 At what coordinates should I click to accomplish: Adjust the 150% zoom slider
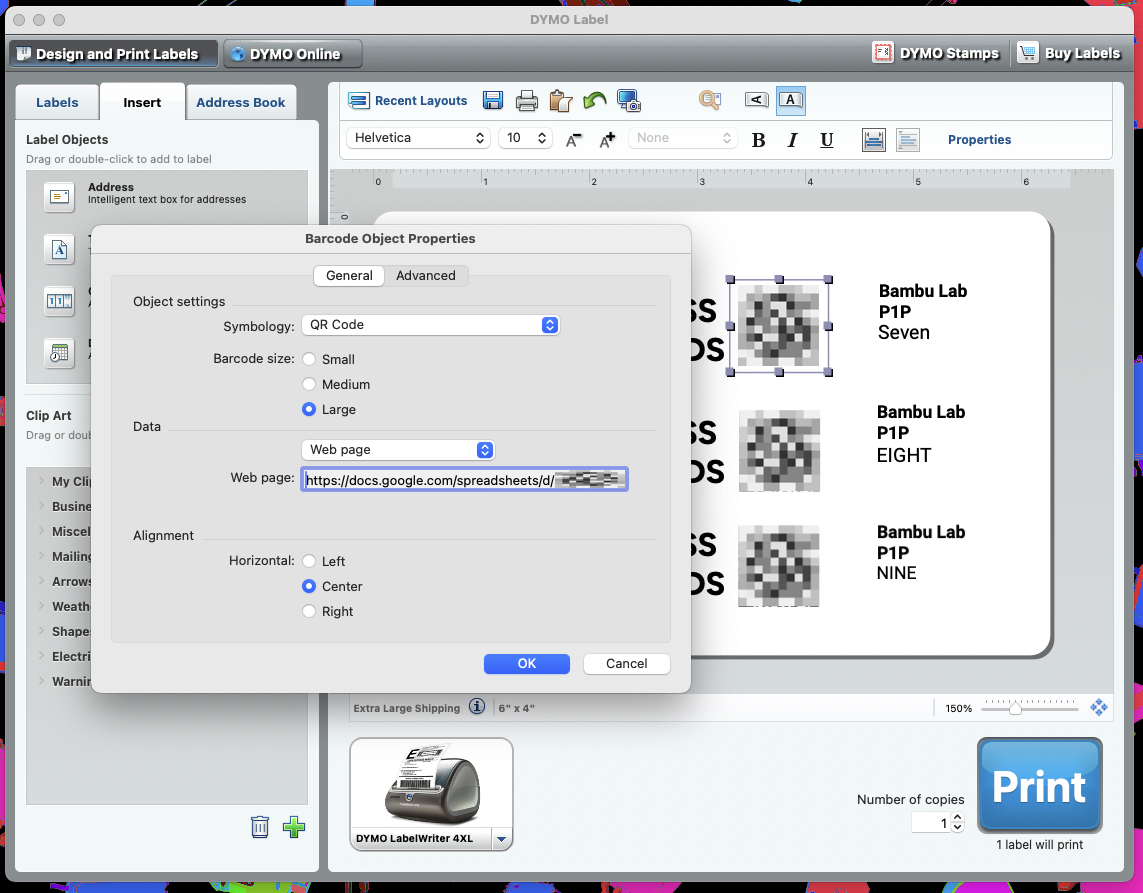tap(1015, 708)
